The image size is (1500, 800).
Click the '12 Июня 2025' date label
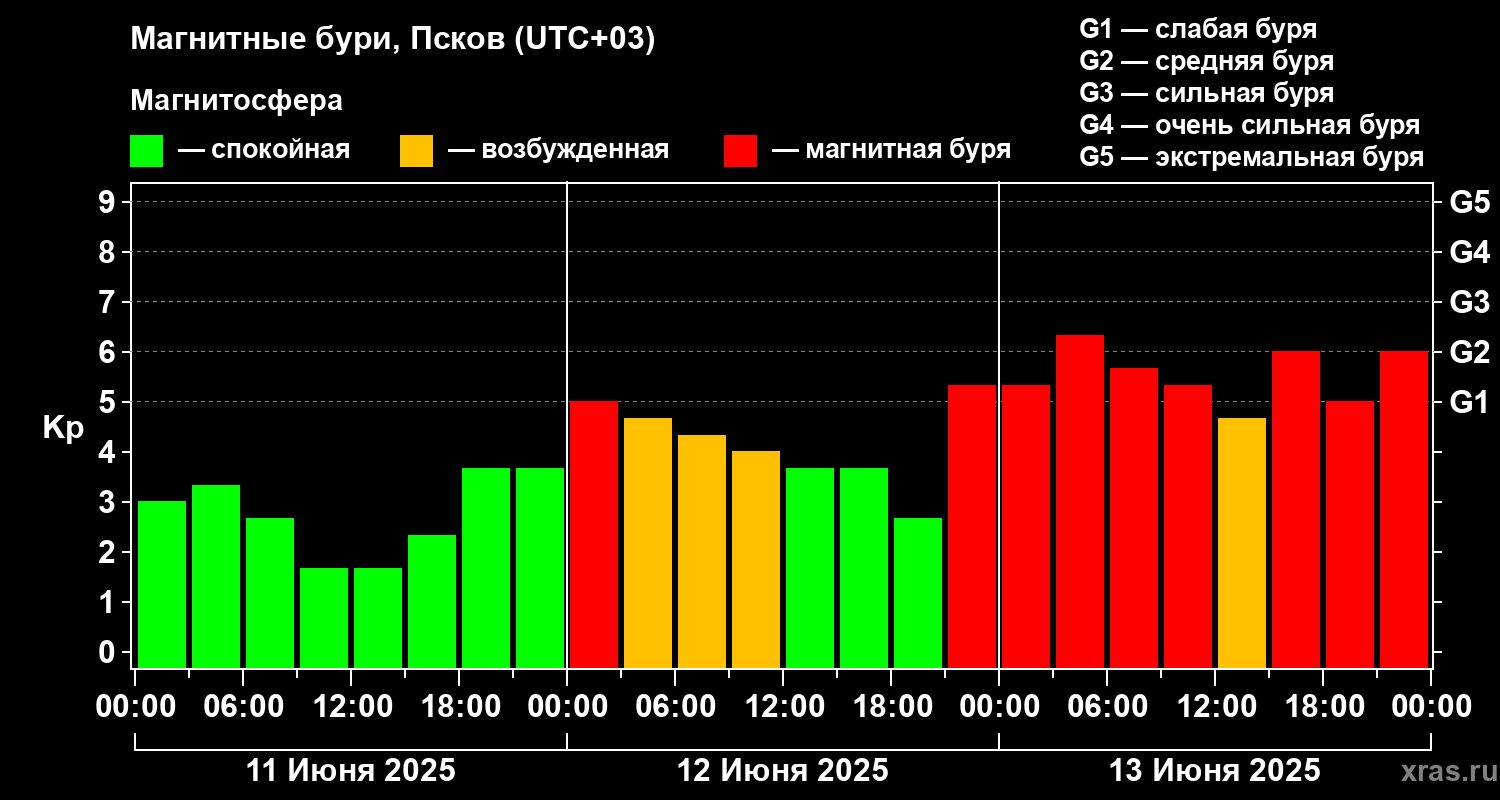[783, 771]
